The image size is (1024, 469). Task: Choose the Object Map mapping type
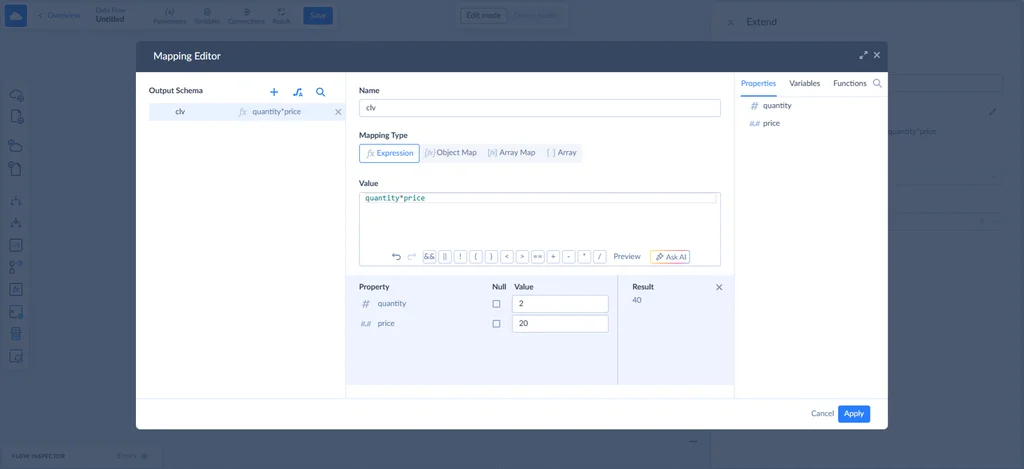[451, 153]
